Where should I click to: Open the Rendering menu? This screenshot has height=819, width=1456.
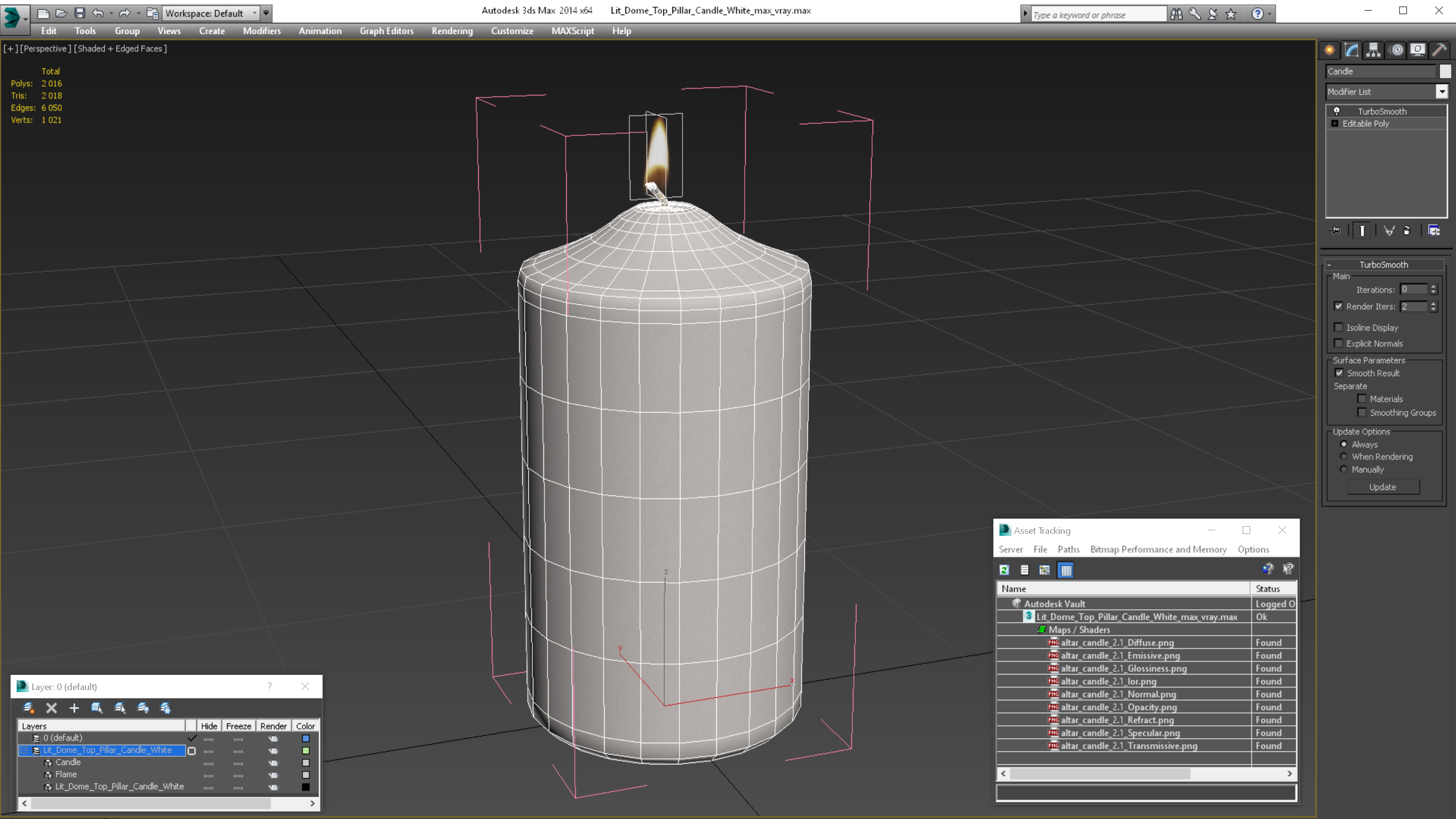click(x=452, y=31)
